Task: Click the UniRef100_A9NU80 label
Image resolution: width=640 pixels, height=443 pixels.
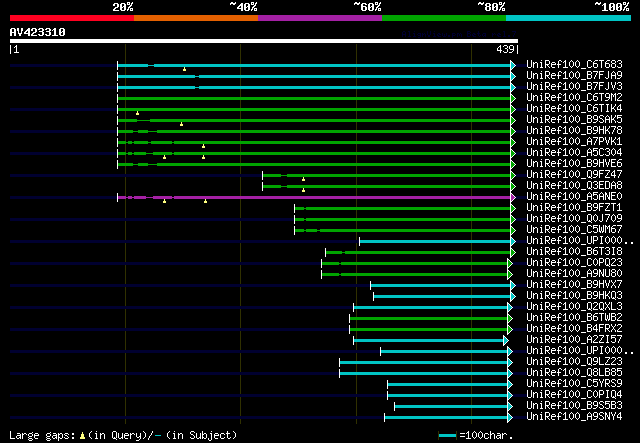Action: click(574, 274)
